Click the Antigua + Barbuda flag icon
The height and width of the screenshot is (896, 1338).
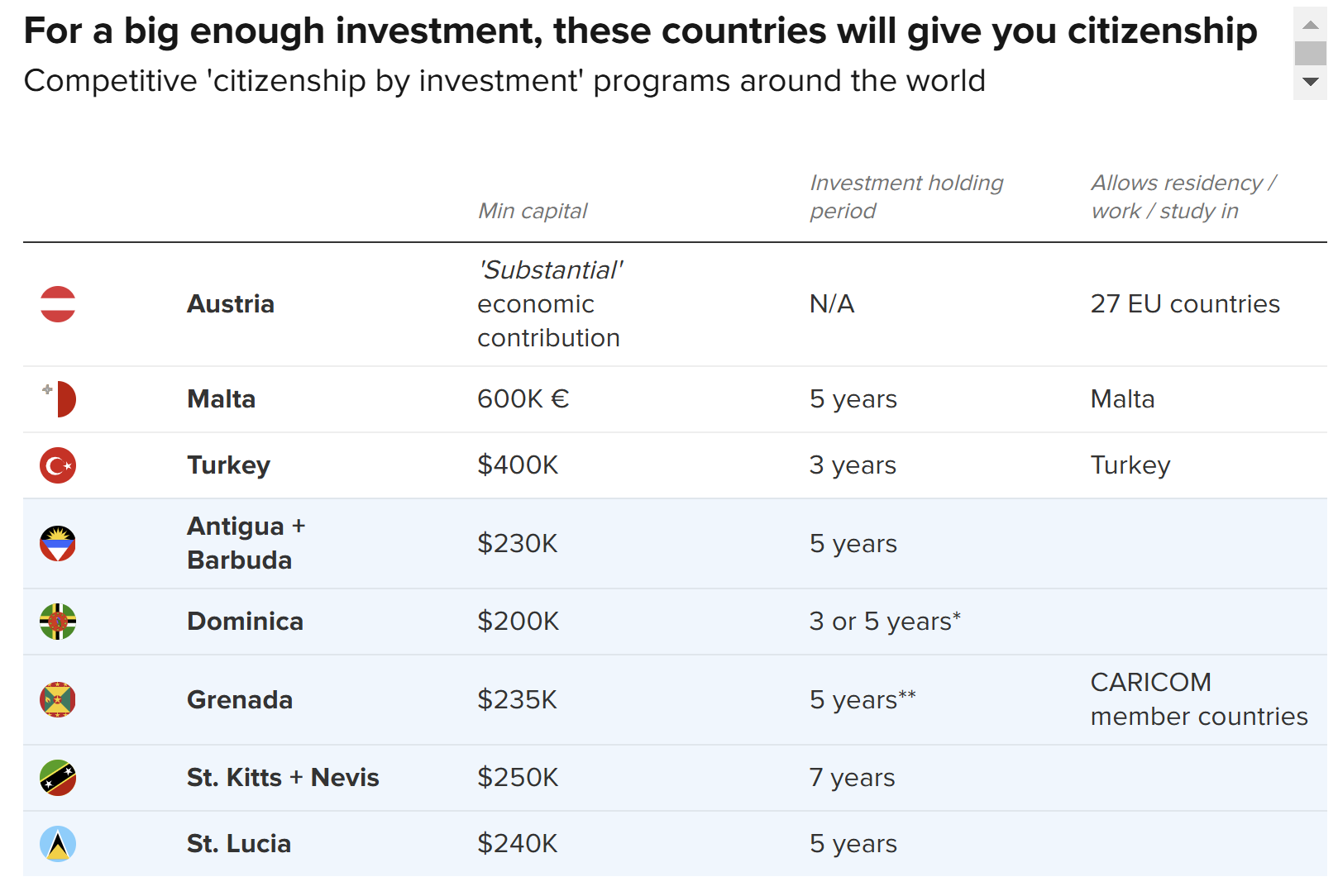pos(58,544)
